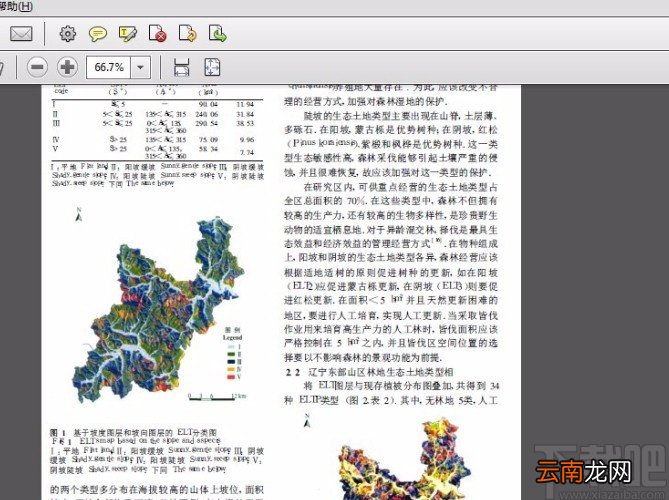Image resolution: width=669 pixels, height=500 pixels.
Task: Click the document with red X icon
Action: tap(157, 33)
